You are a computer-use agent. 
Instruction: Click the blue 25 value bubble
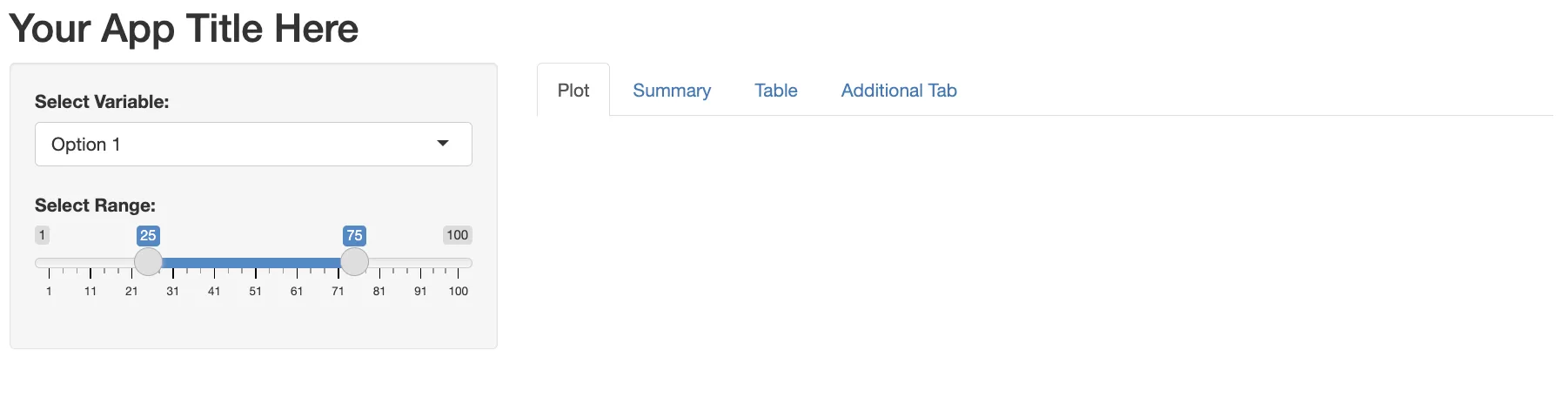(x=148, y=235)
